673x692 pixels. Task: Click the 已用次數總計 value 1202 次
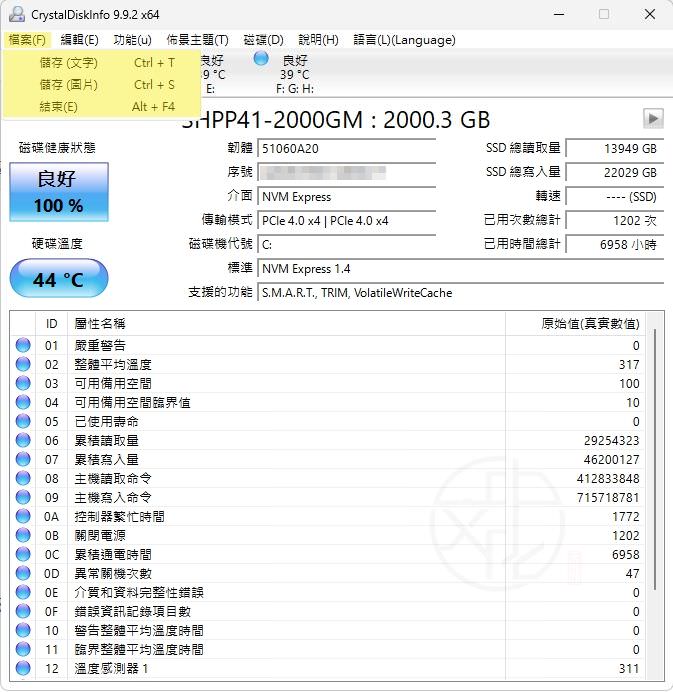point(615,220)
